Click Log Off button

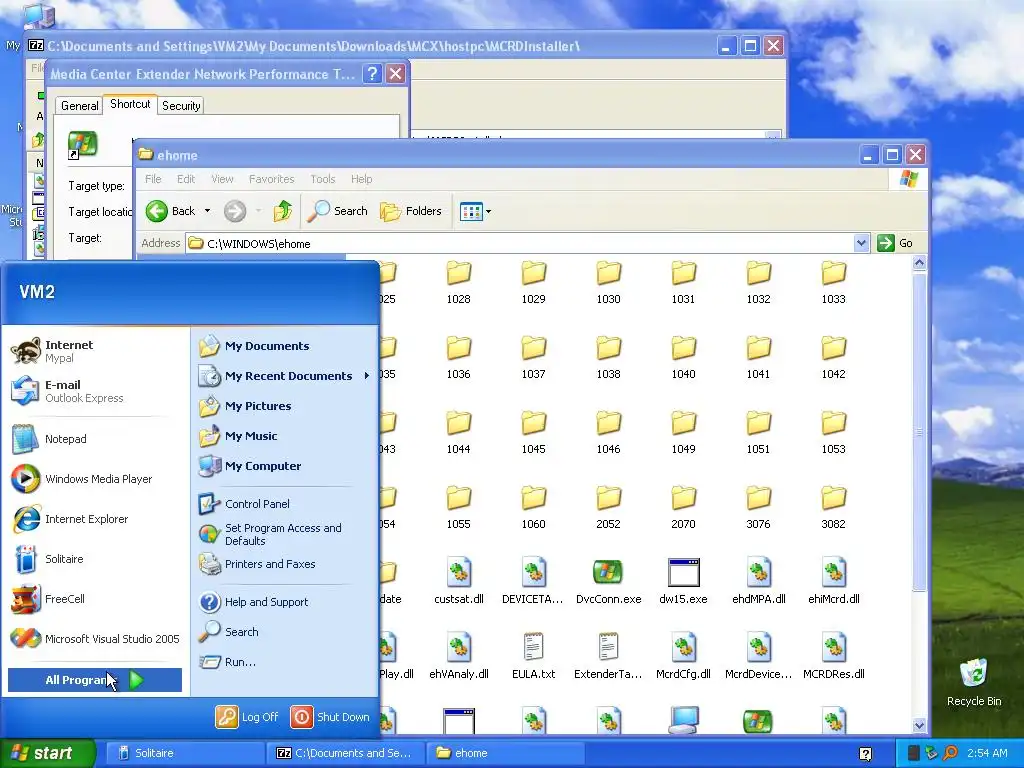click(x=247, y=717)
